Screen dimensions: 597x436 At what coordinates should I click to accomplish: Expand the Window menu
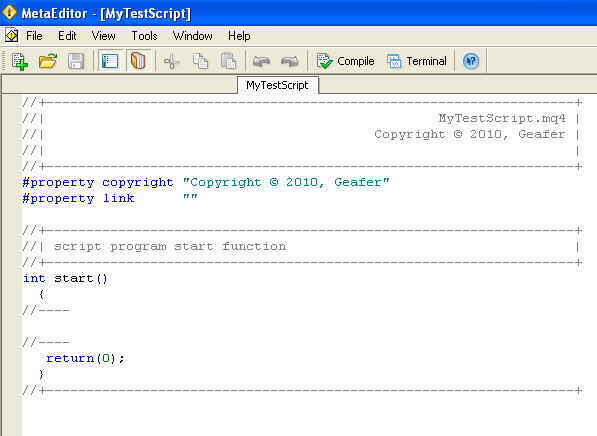click(x=193, y=36)
